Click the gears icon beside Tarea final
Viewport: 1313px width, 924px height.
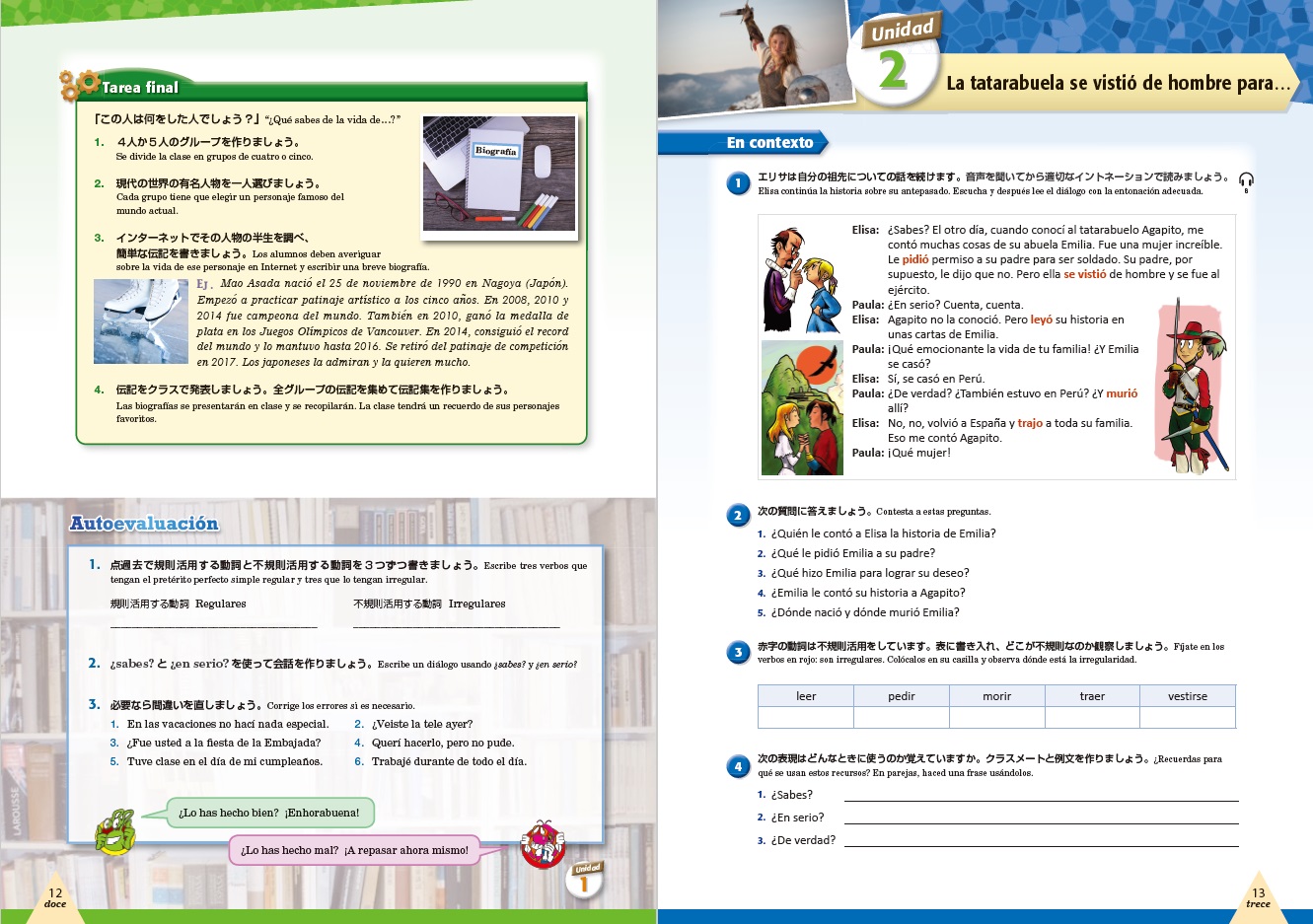pyautogui.click(x=79, y=86)
